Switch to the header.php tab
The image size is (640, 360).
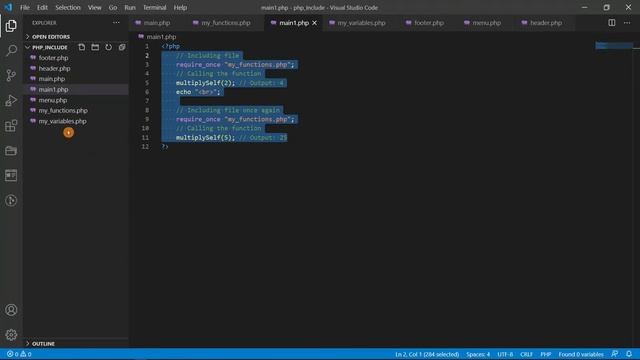(546, 23)
